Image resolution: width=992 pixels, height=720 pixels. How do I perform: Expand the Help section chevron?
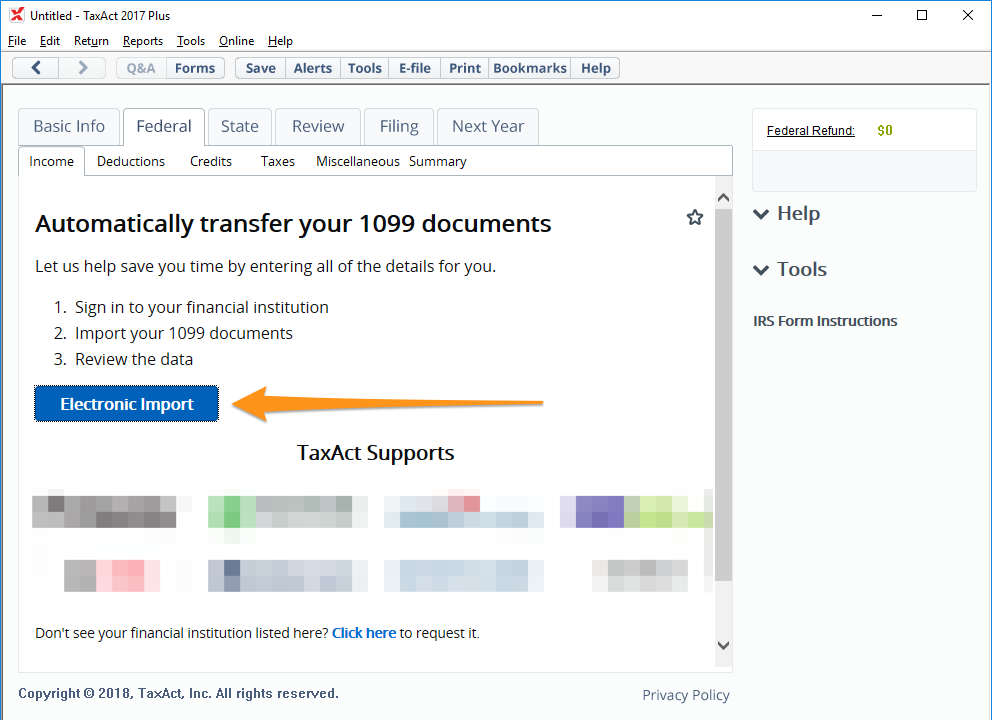(762, 214)
